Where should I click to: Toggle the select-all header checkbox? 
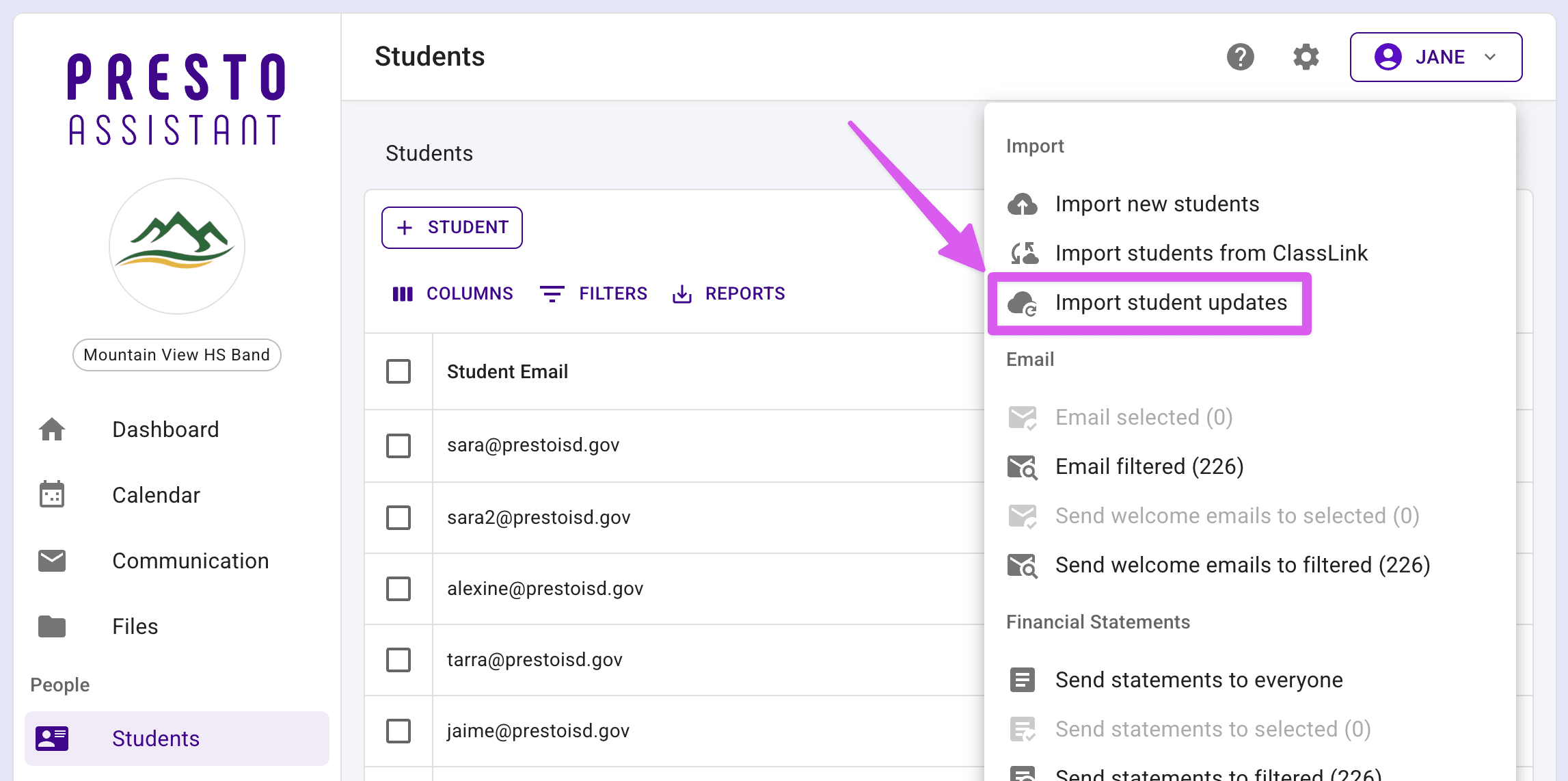(x=398, y=371)
